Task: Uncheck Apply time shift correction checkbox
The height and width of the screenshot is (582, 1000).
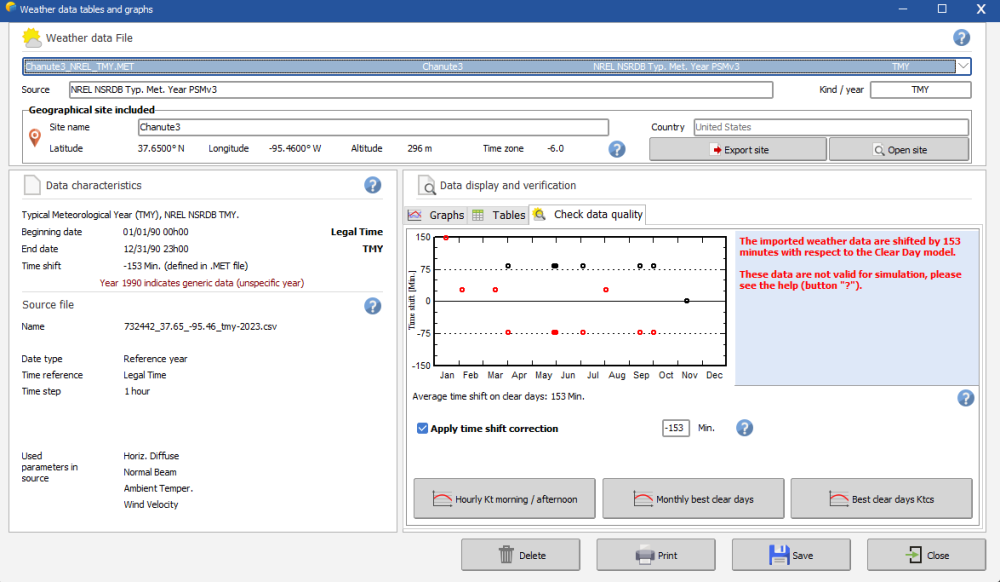Action: point(423,428)
